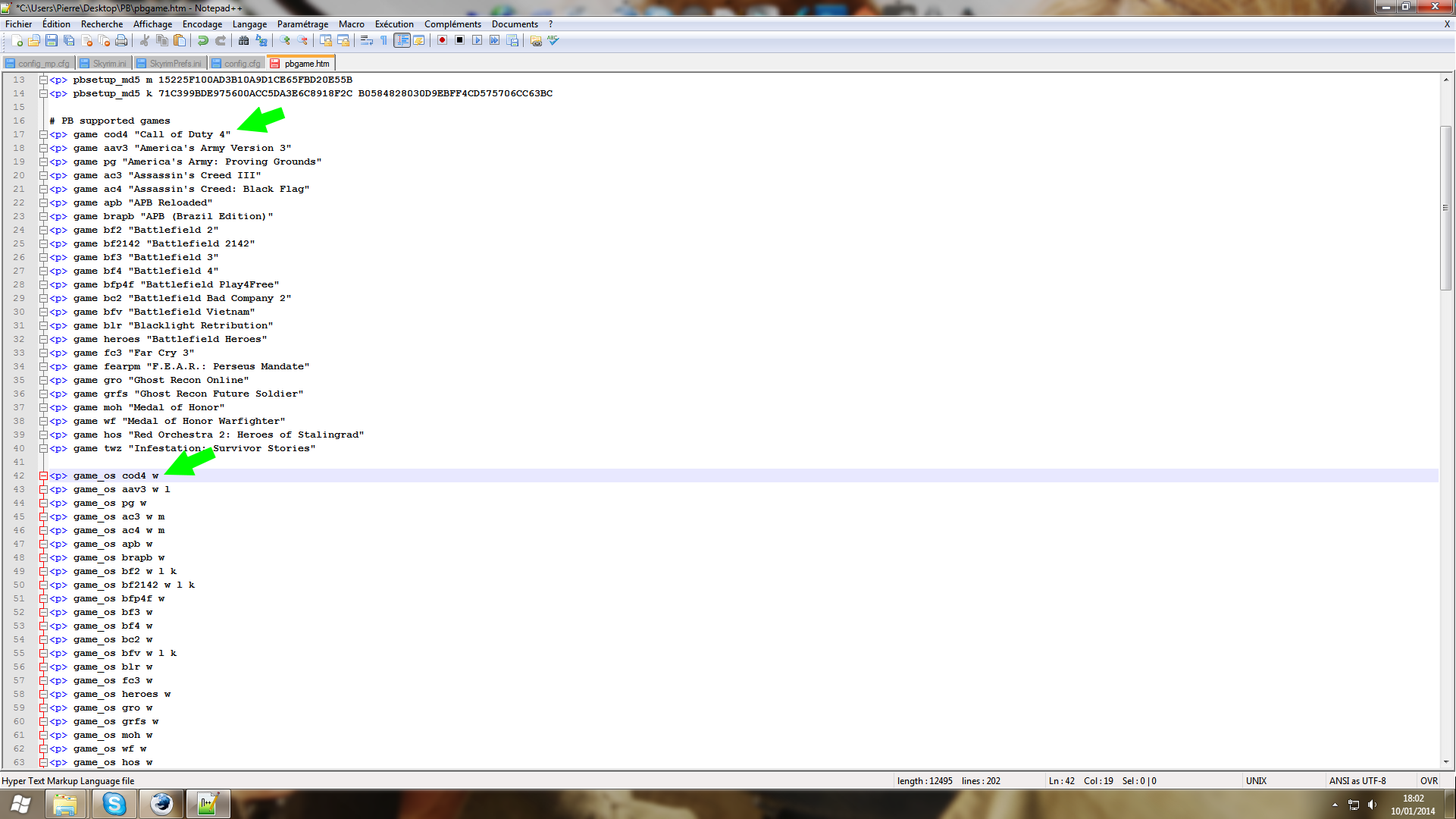Toggle show all characters pilcrow
The width and height of the screenshot is (1456, 819).
(x=384, y=41)
